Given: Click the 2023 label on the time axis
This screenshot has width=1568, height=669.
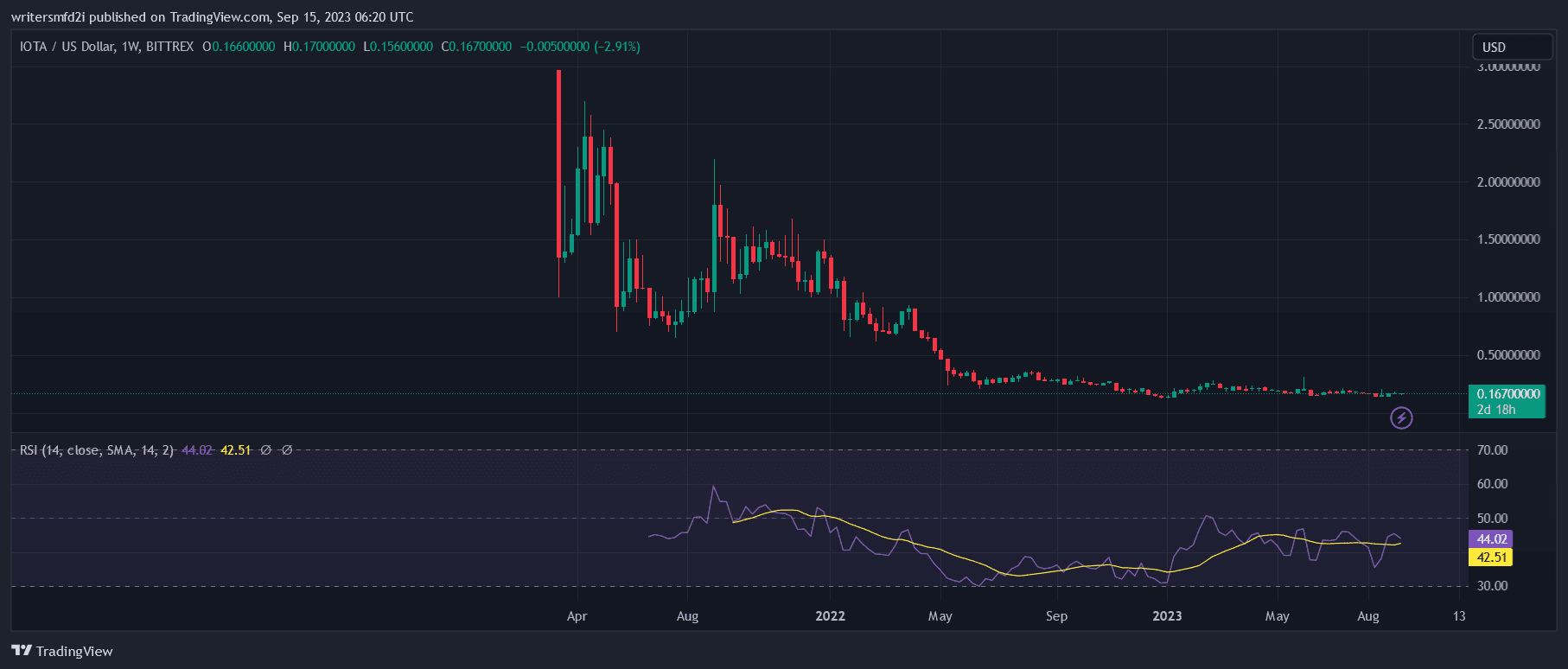Looking at the screenshot, I should [1167, 616].
